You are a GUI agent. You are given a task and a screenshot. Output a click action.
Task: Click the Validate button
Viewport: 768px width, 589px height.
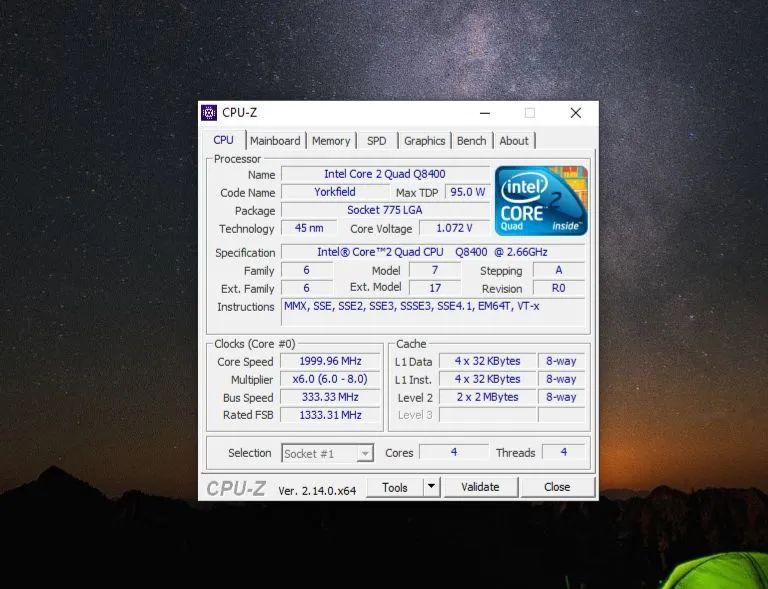pyautogui.click(x=480, y=487)
